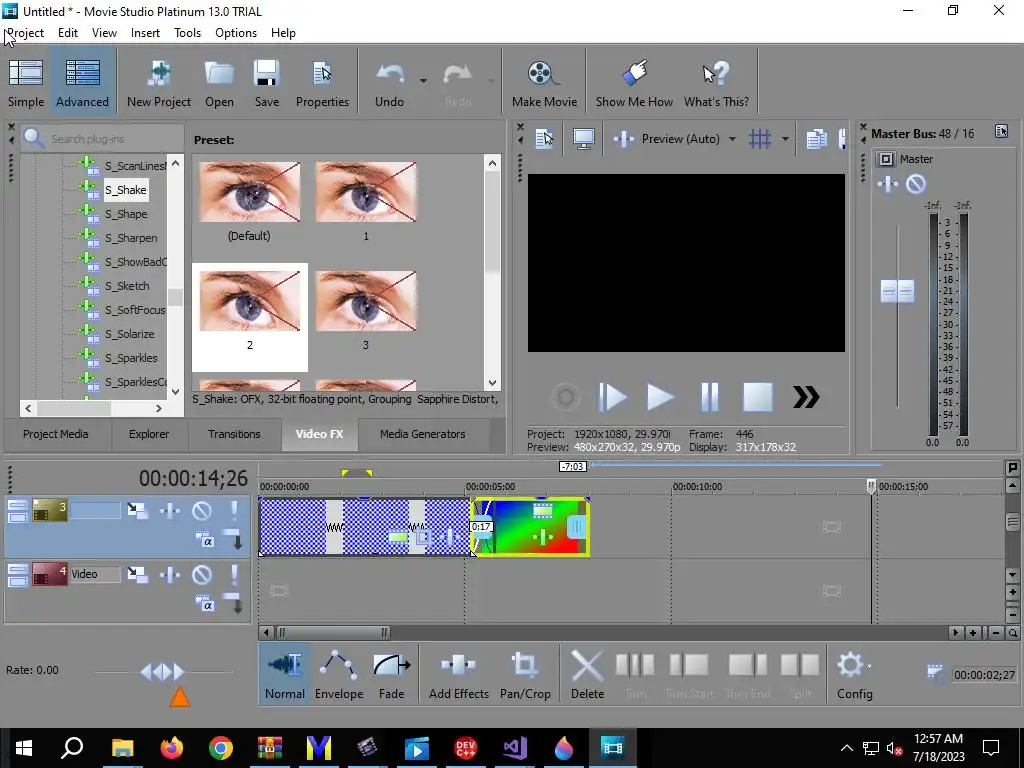Mute the Master bus output
Viewport: 1024px width, 768px height.
[916, 184]
